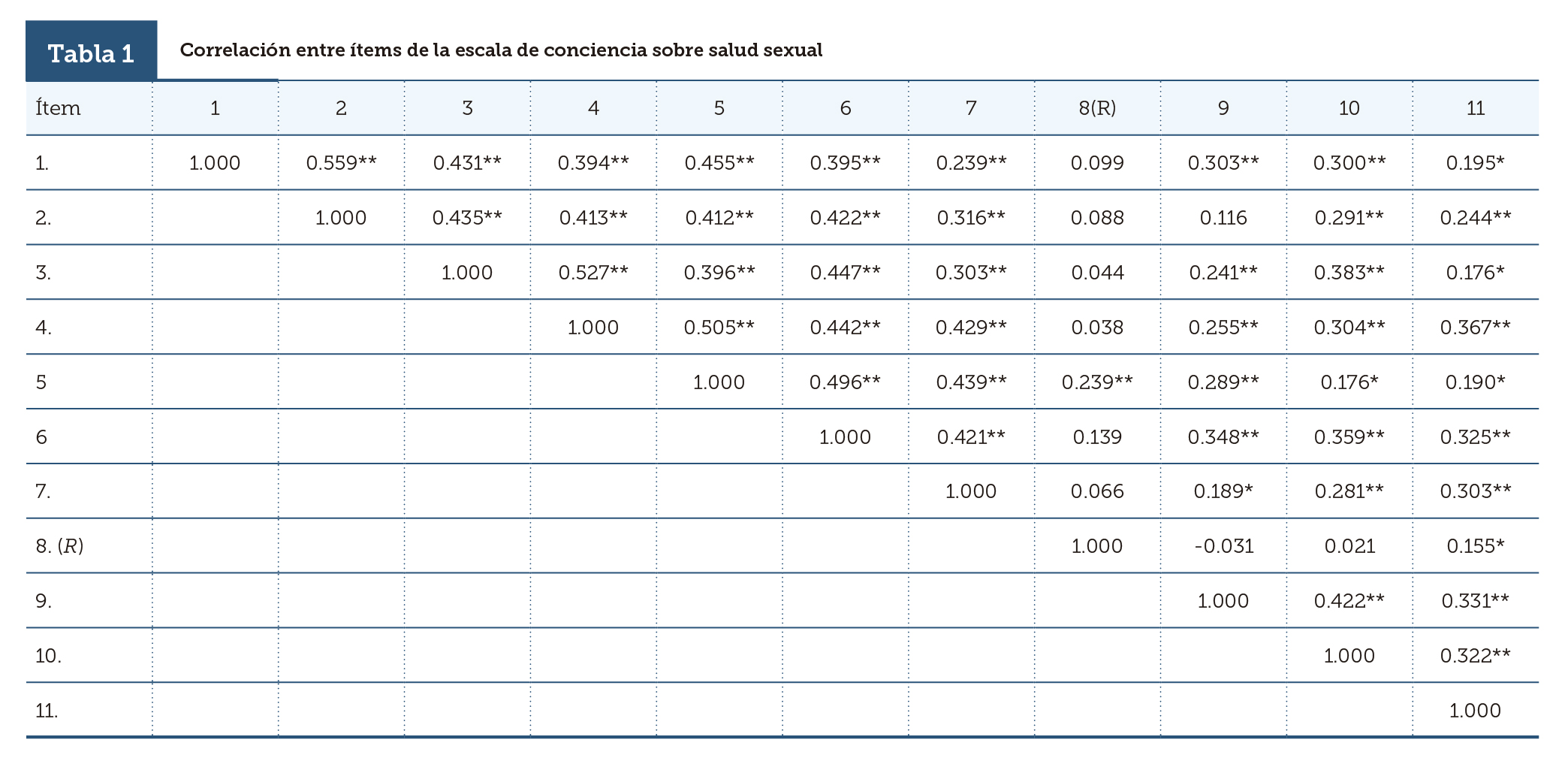1568x767 pixels.
Task: Select the cell with 0.021
Action: tap(1349, 546)
